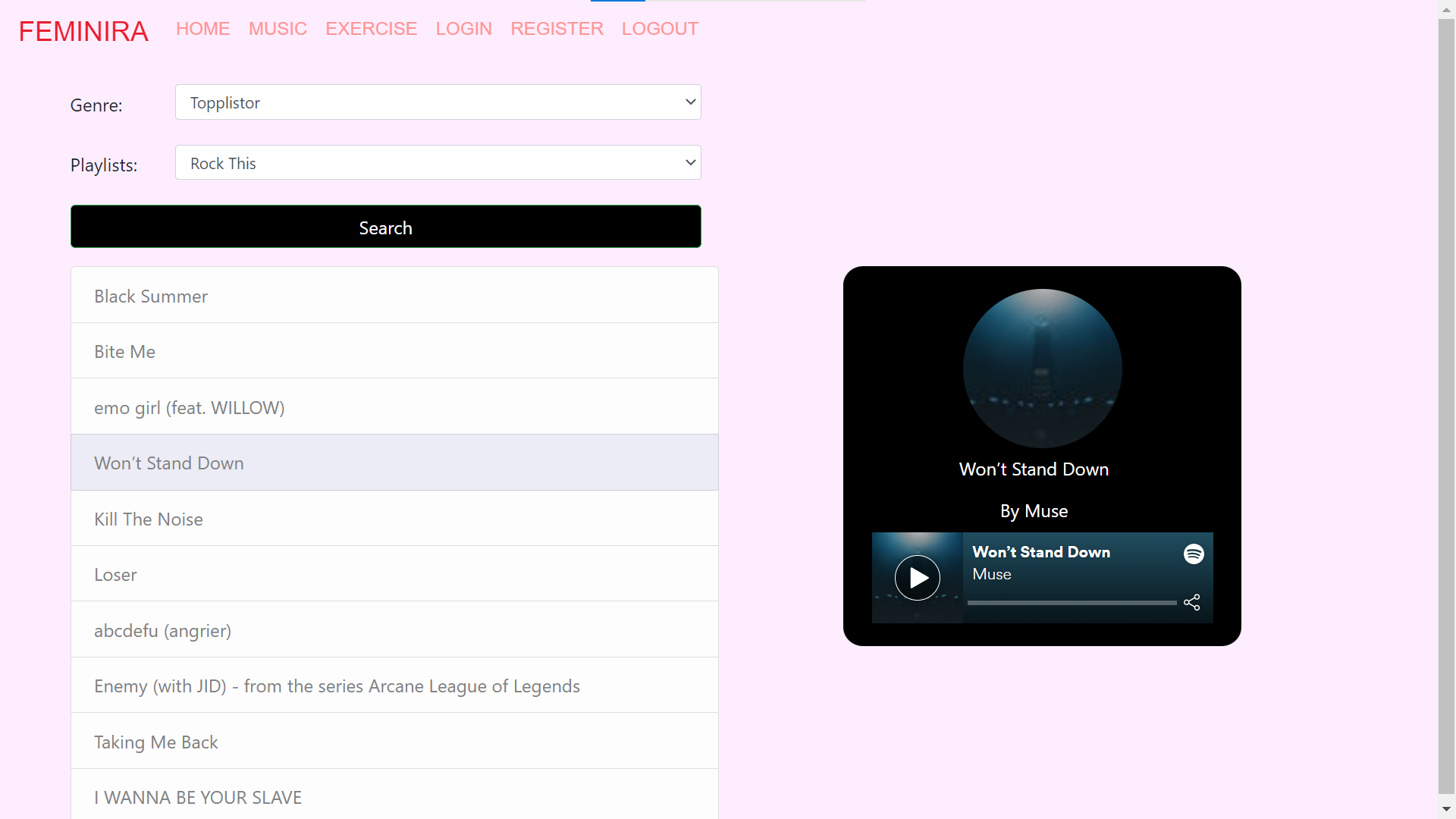Click LOGOUT in navigation bar

tap(660, 29)
